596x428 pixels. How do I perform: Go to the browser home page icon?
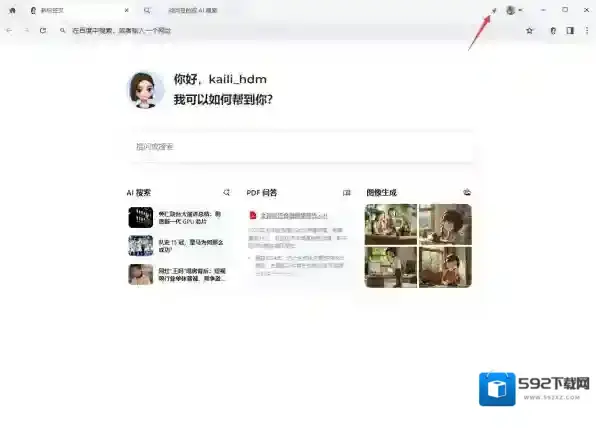pos(12,10)
